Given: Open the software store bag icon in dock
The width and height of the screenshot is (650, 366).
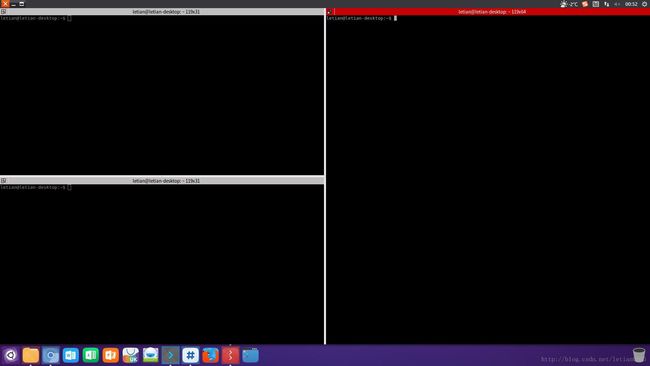Looking at the screenshot, I should (131, 355).
